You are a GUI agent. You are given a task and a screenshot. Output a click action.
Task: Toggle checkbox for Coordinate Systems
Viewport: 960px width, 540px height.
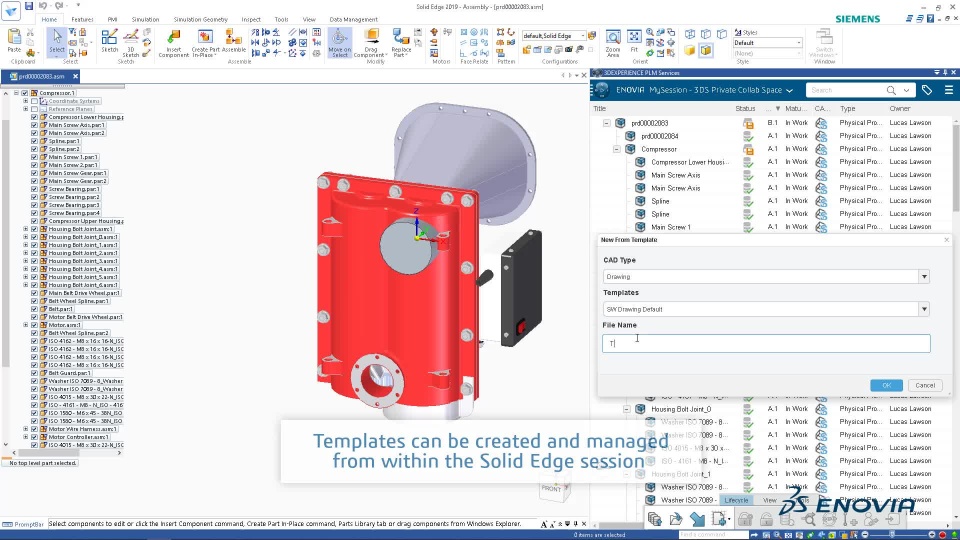click(x=34, y=101)
